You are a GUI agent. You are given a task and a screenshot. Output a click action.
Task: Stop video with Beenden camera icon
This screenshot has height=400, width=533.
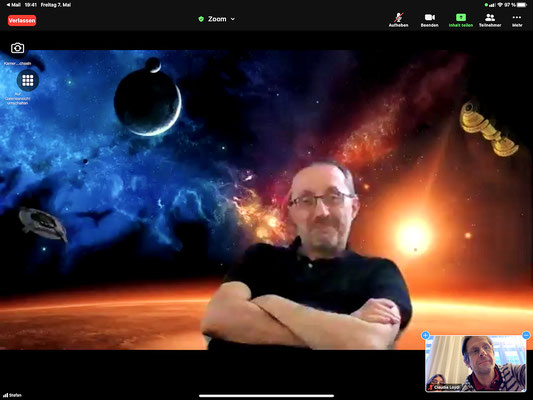point(429,20)
